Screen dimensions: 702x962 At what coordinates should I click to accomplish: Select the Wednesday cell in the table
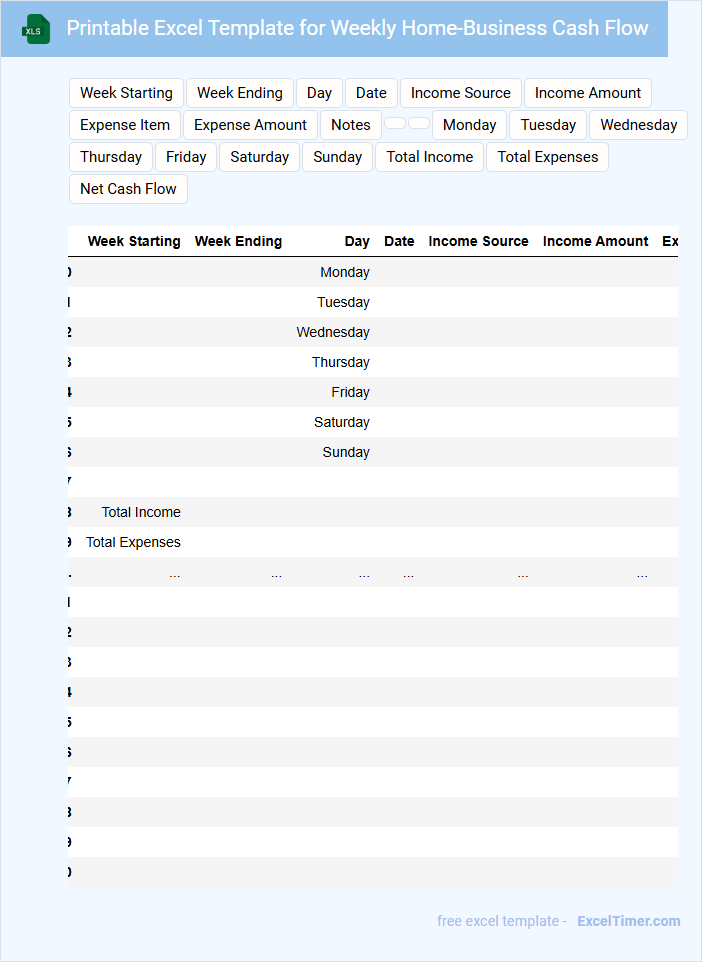333,333
